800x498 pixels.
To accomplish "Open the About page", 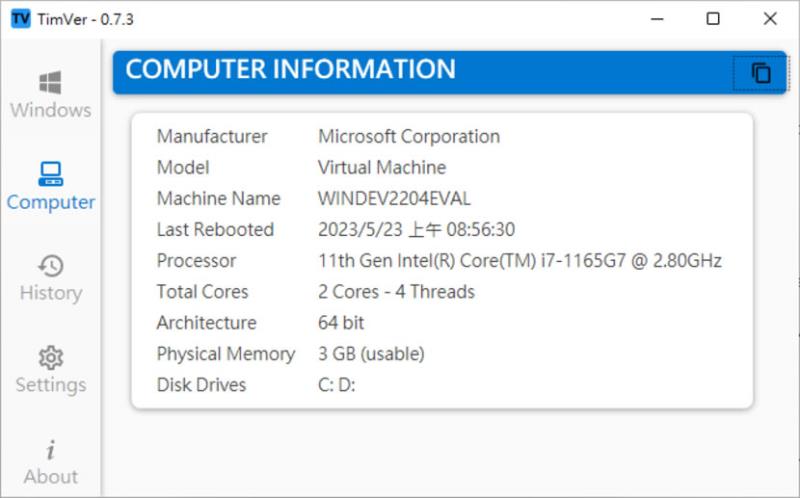I will click(51, 462).
